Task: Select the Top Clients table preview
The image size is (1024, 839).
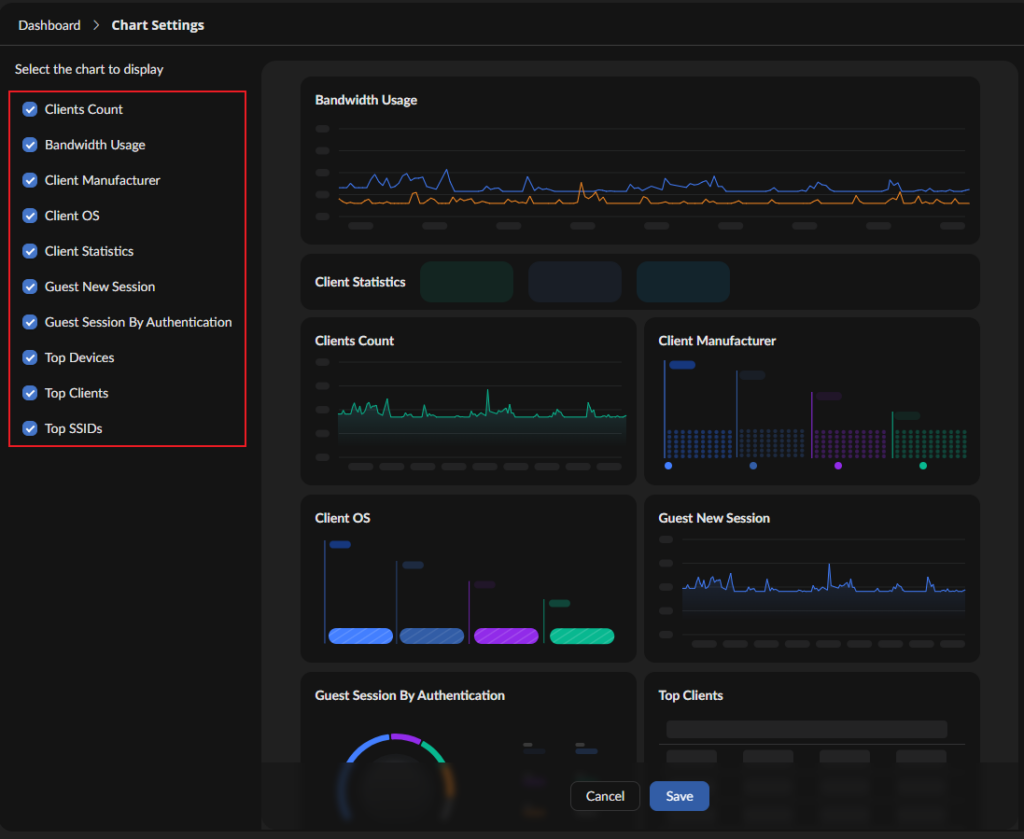Action: tap(812, 751)
